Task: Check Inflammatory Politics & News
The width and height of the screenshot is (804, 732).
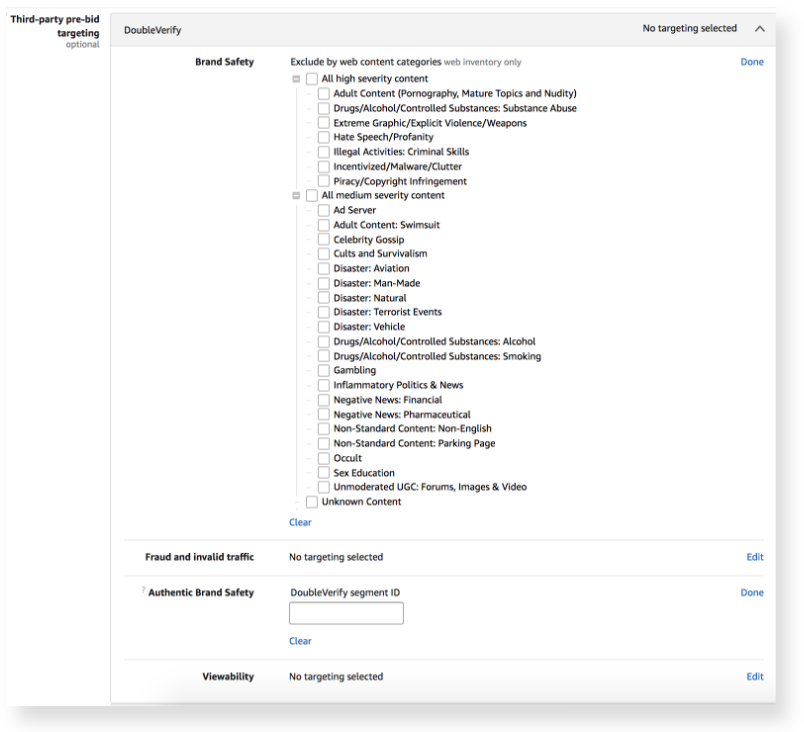Action: pyautogui.click(x=324, y=385)
